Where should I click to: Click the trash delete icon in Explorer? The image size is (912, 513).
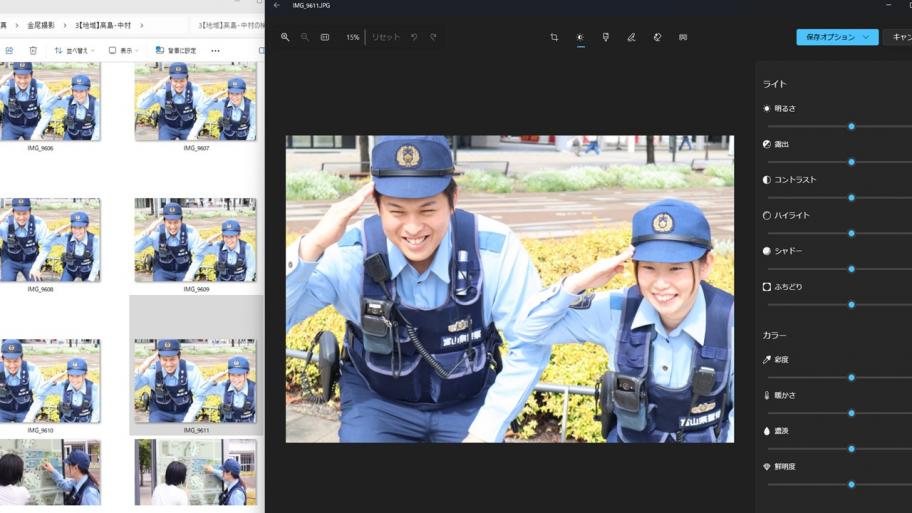point(33,50)
